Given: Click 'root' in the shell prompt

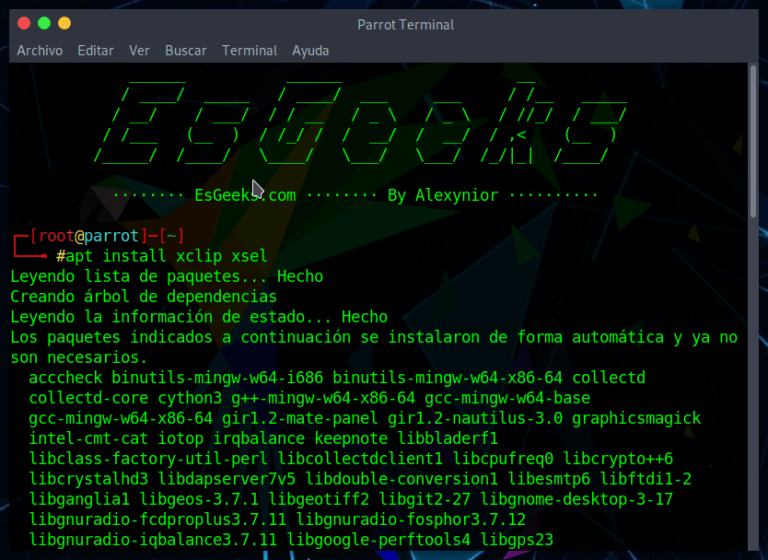Looking at the screenshot, I should click(50, 236).
